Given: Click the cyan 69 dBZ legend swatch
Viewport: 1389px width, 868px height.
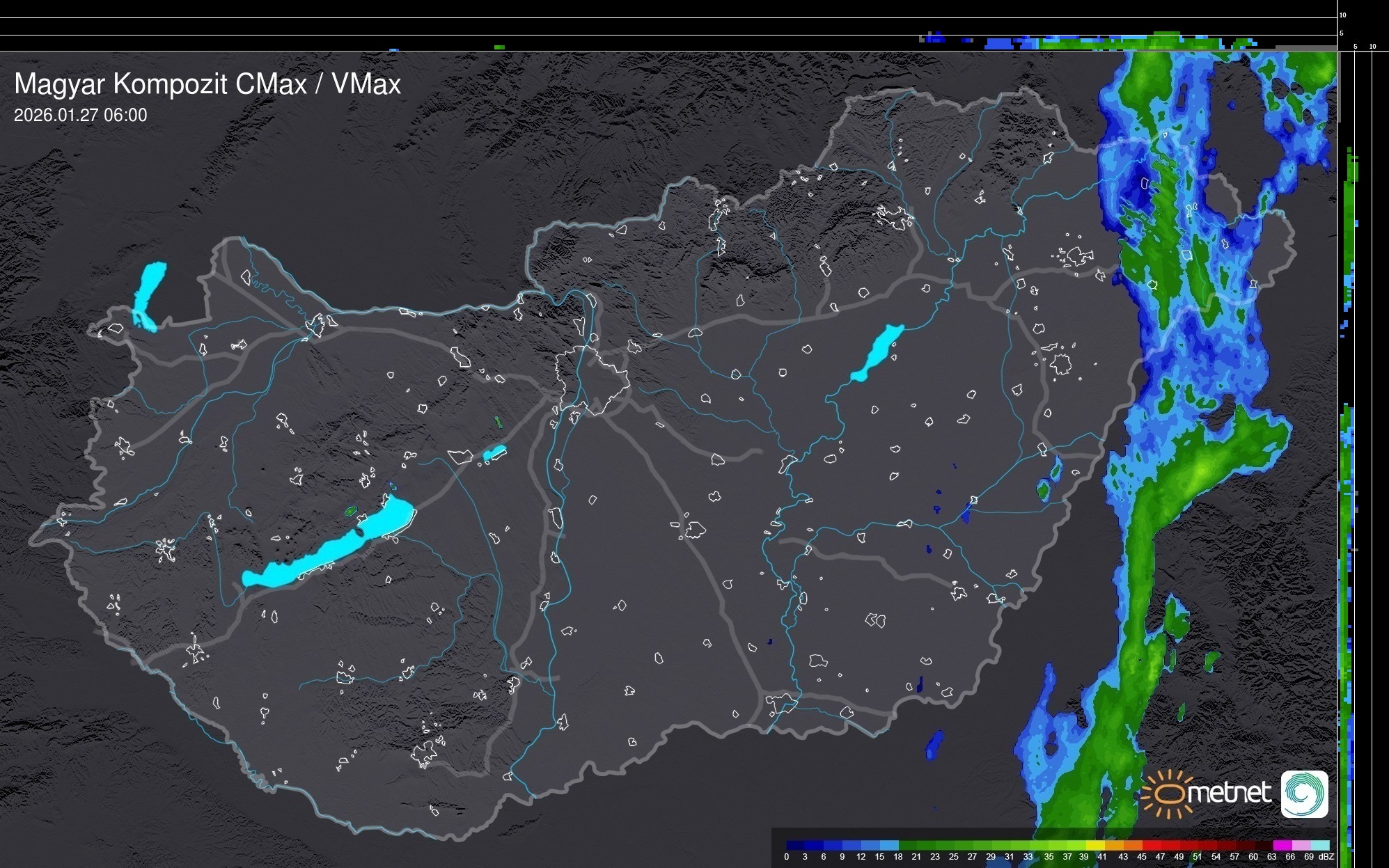Looking at the screenshot, I should tap(1320, 845).
